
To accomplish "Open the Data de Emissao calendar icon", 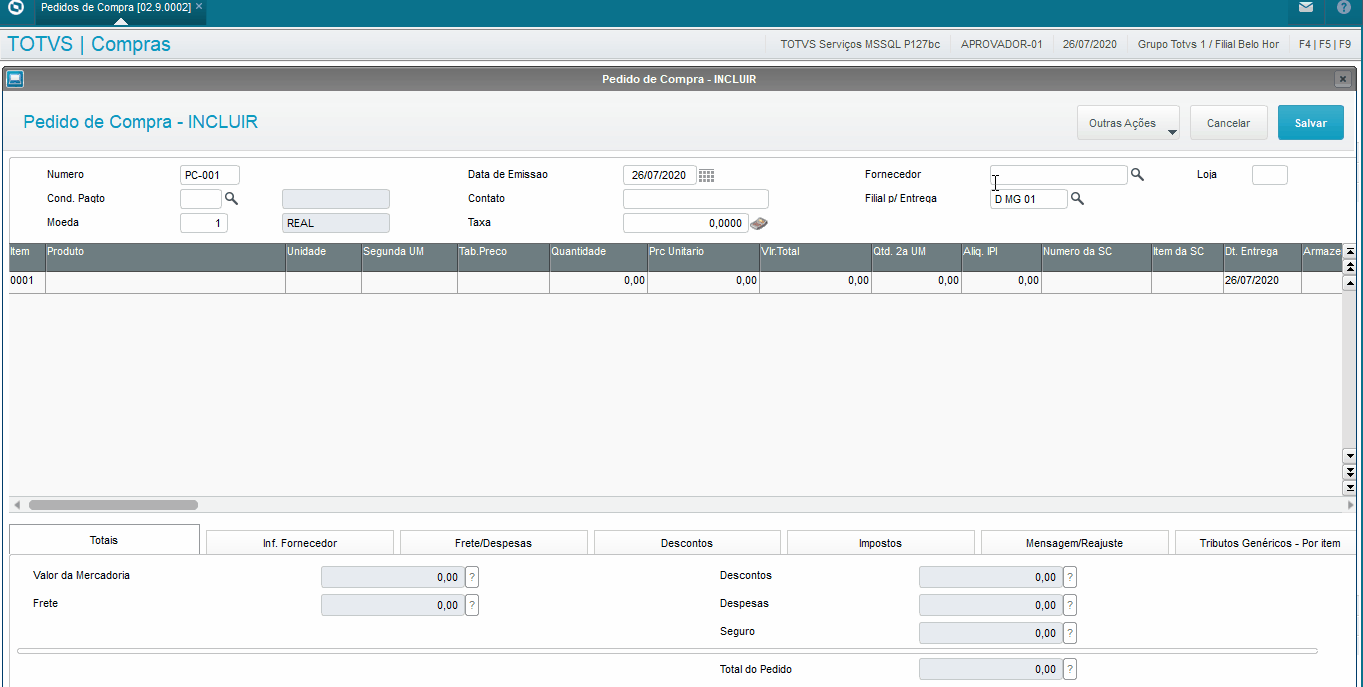I will (706, 175).
